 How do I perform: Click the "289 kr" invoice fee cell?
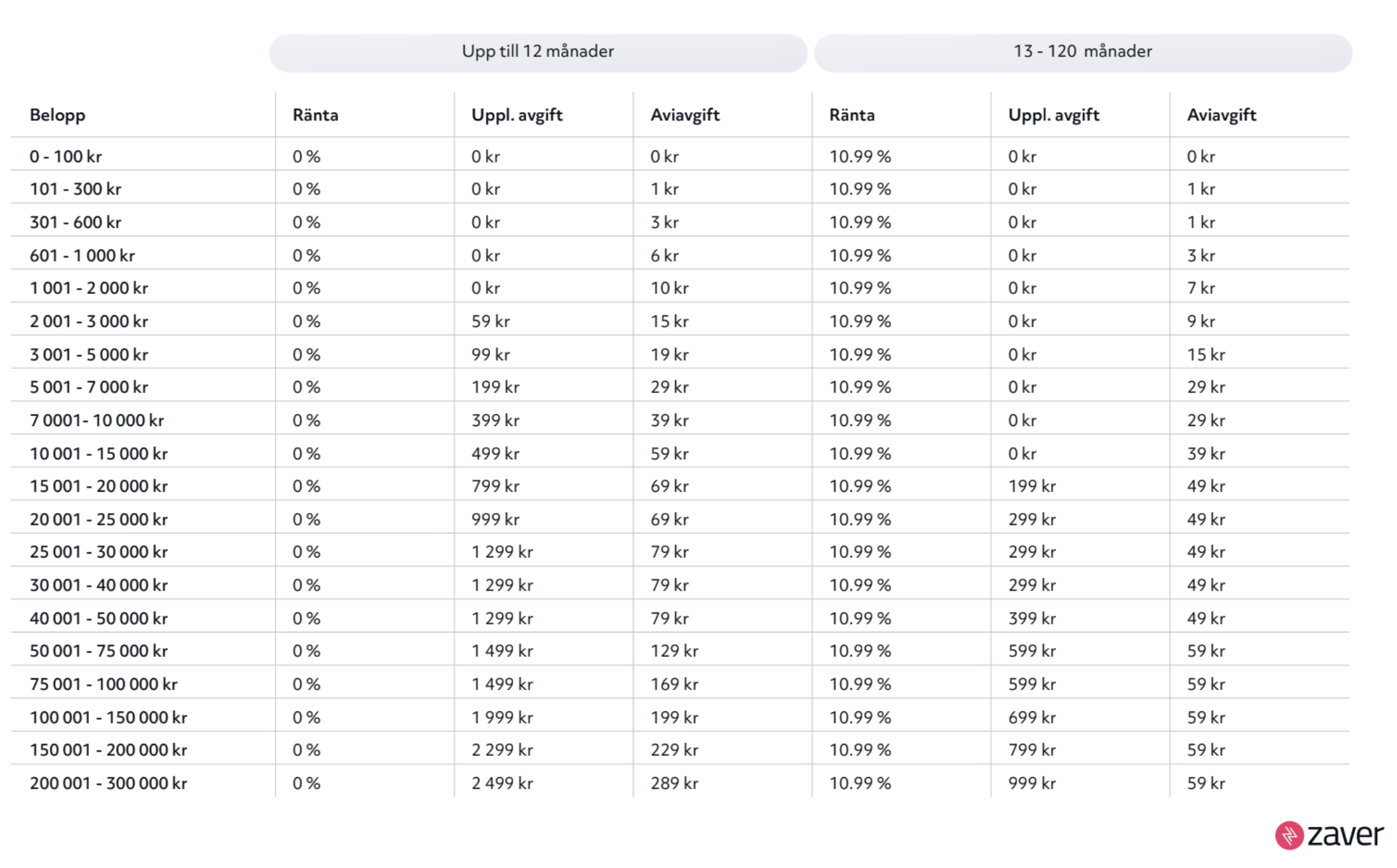[675, 784]
